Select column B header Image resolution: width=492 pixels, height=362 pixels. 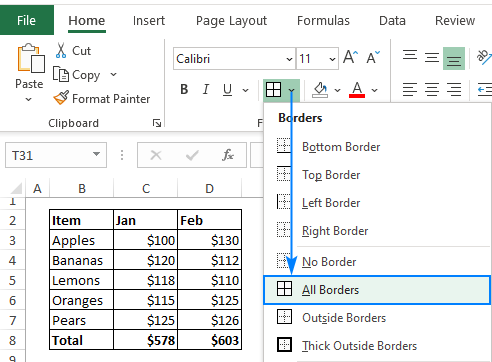click(x=82, y=189)
